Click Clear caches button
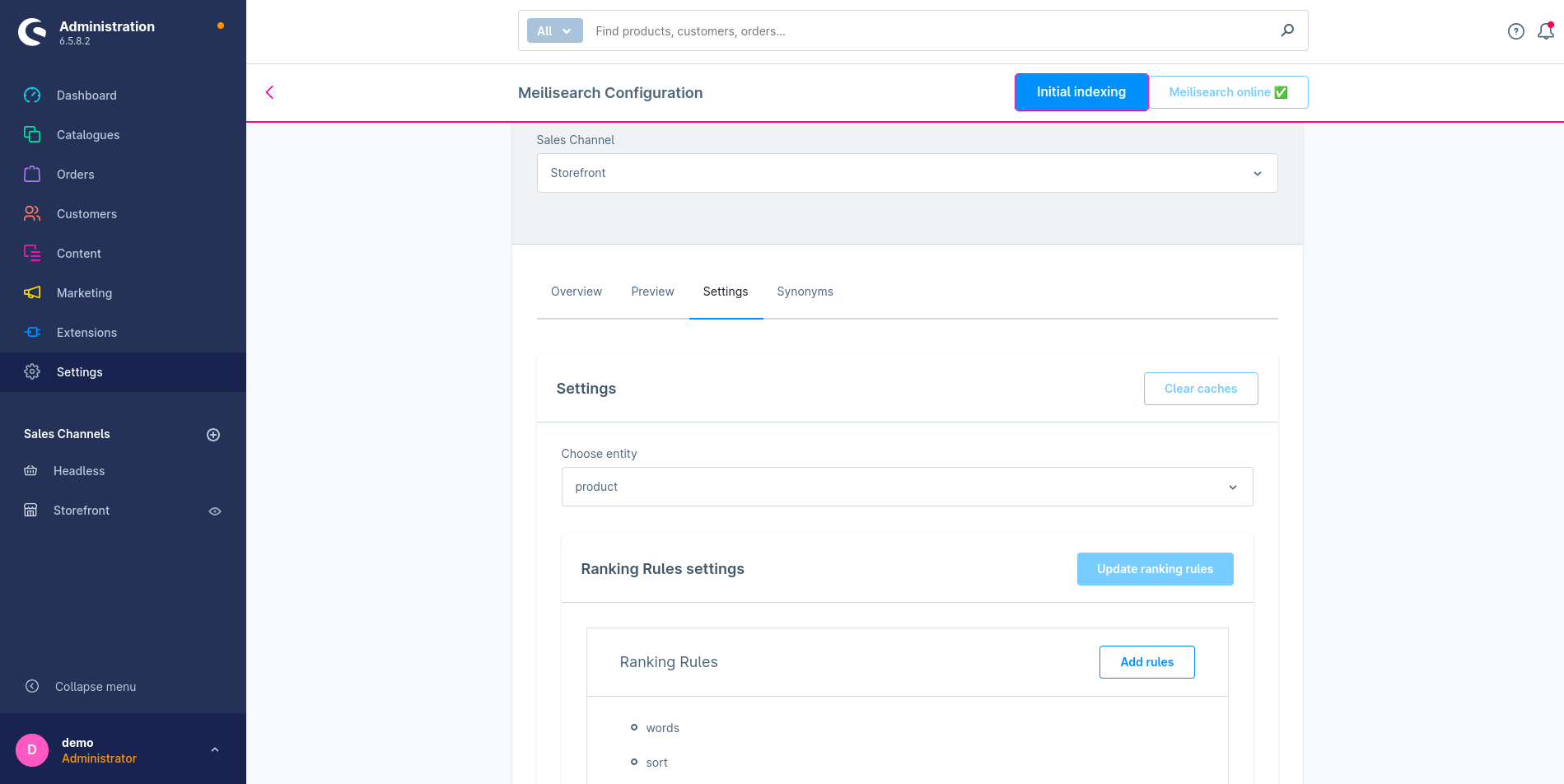This screenshot has height=784, width=1564. (1201, 389)
